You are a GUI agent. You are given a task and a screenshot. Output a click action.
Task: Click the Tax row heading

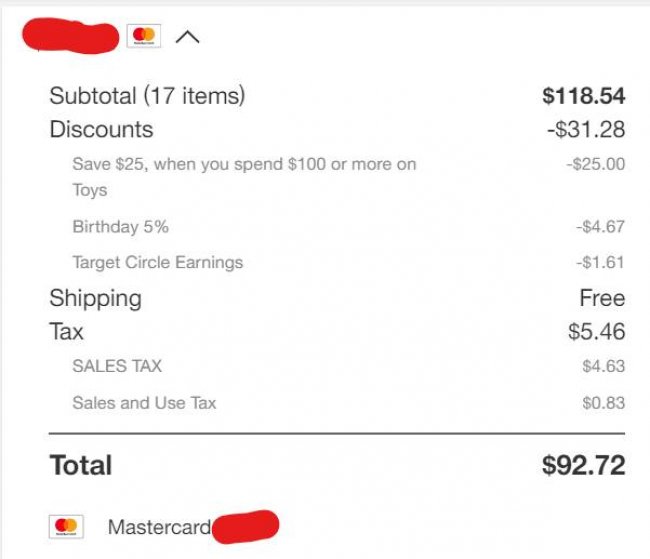pos(66,331)
